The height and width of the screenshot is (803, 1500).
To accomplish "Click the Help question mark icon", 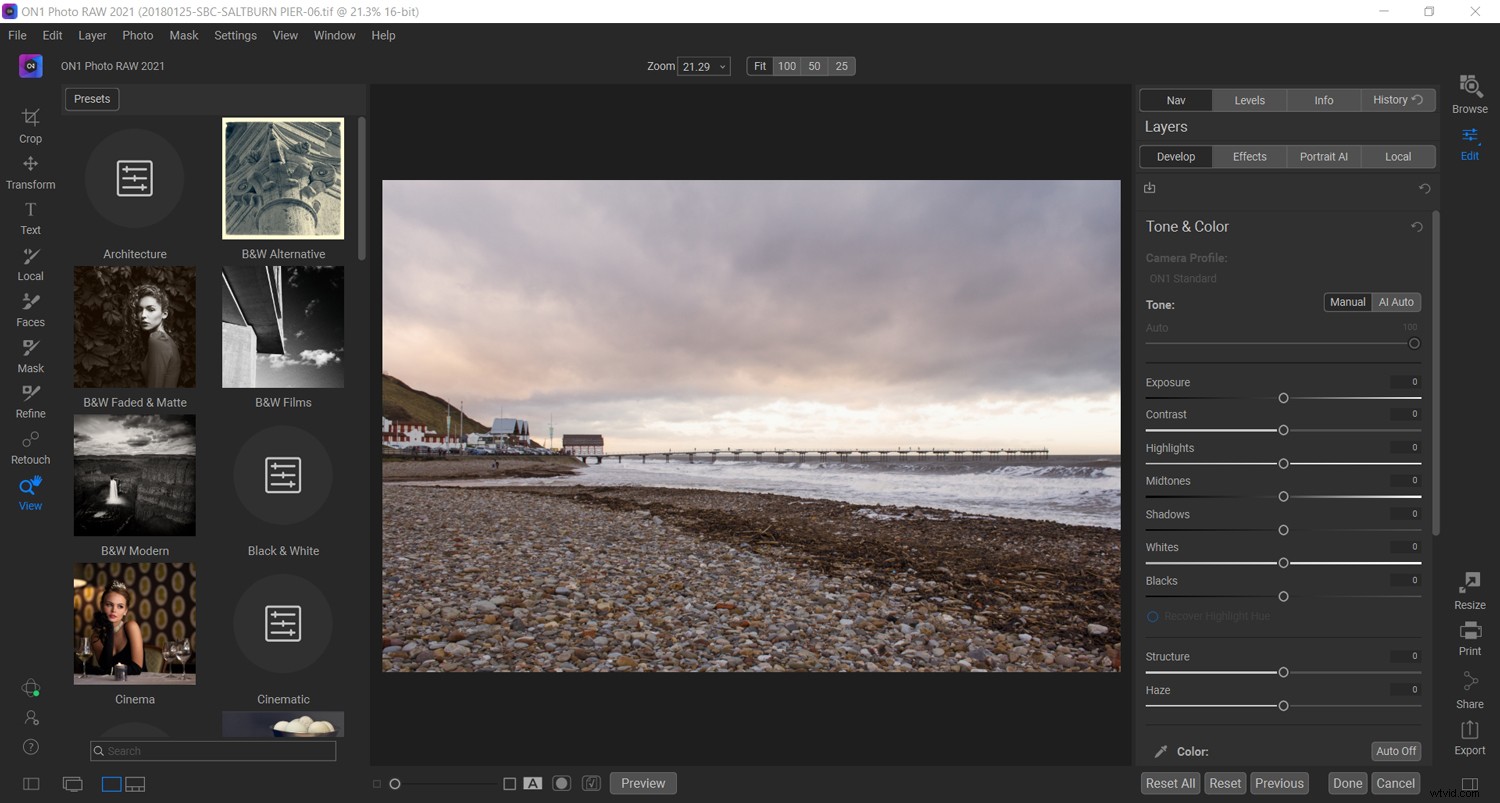I will pos(30,746).
